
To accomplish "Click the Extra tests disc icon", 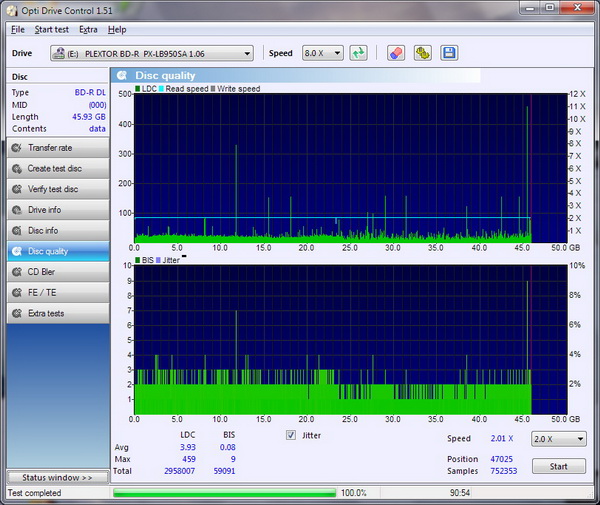I will tap(16, 313).
